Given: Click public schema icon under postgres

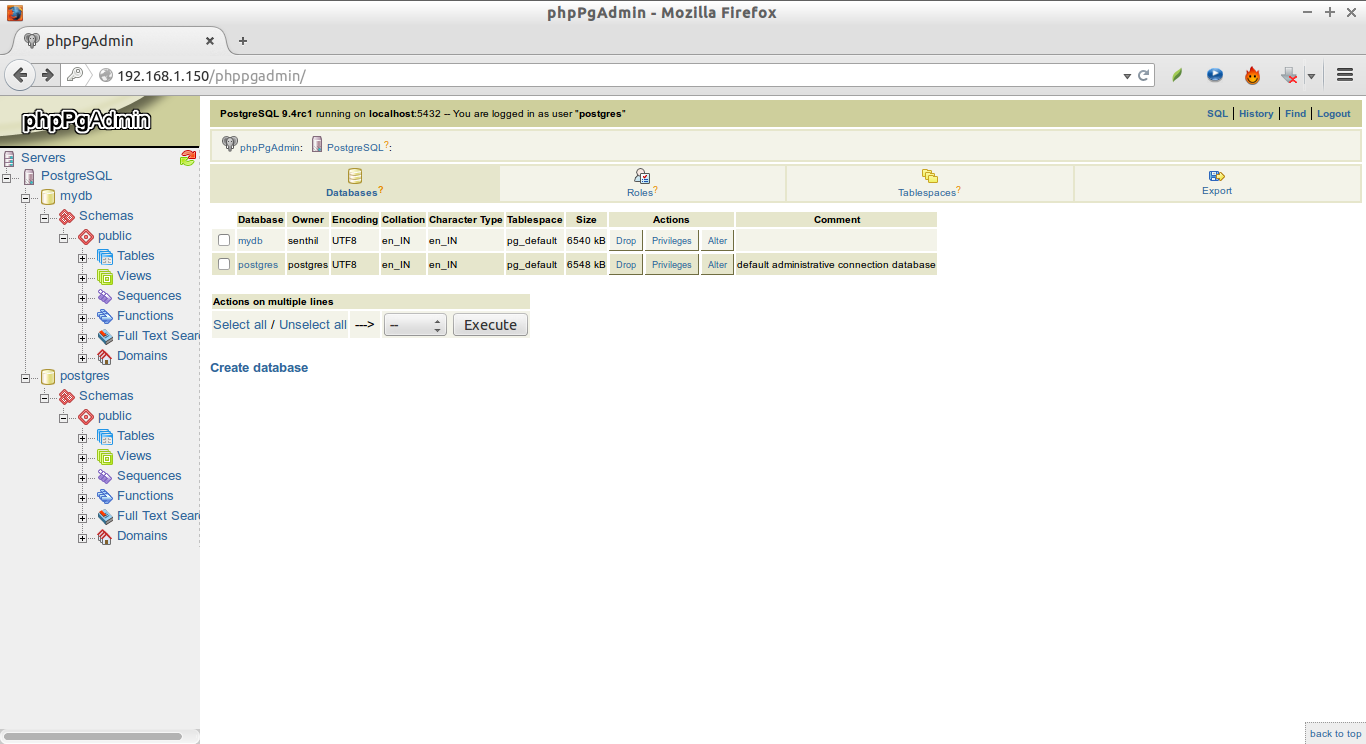Looking at the screenshot, I should pos(86,416).
